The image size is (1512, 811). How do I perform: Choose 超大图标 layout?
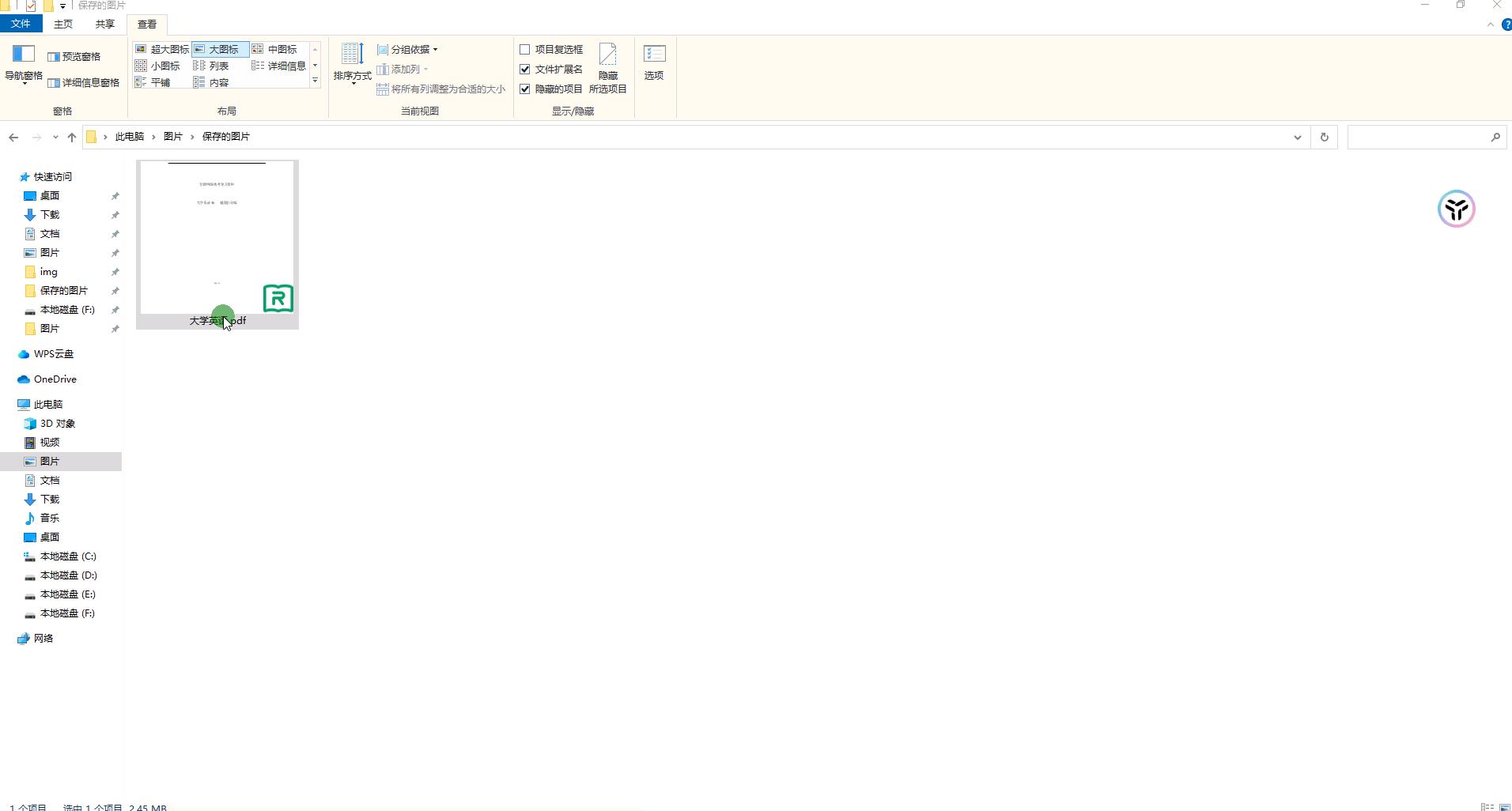[162, 49]
